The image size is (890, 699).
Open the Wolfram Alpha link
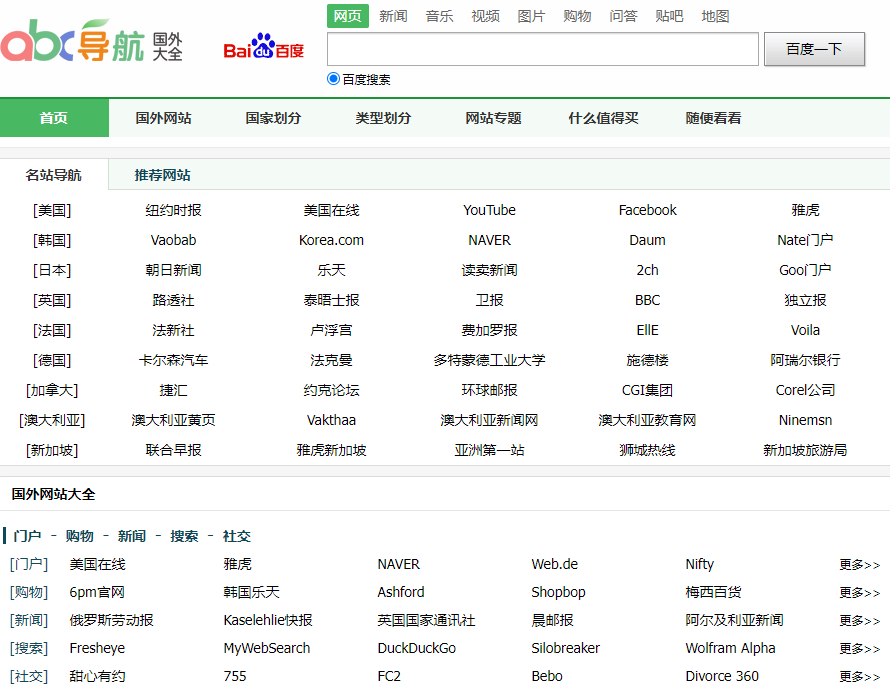click(731, 648)
